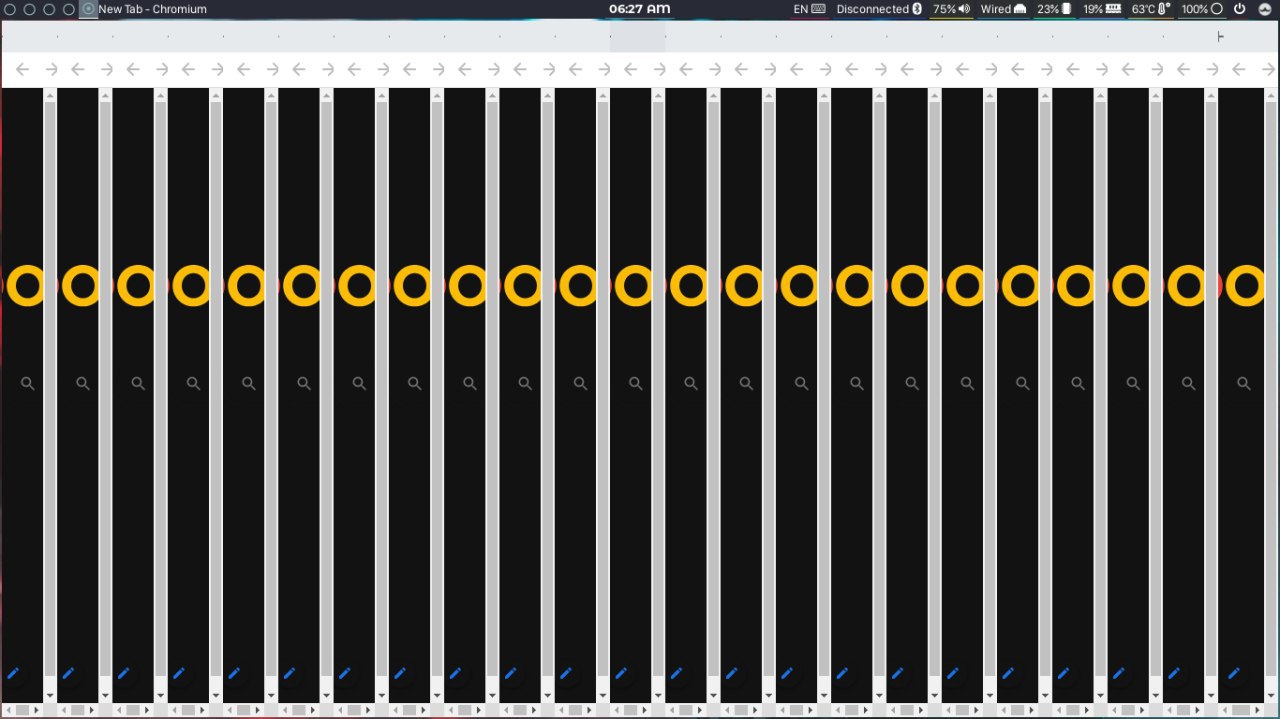1280x719 pixels.
Task: Open the Wired network indicator
Action: click(x=1003, y=9)
